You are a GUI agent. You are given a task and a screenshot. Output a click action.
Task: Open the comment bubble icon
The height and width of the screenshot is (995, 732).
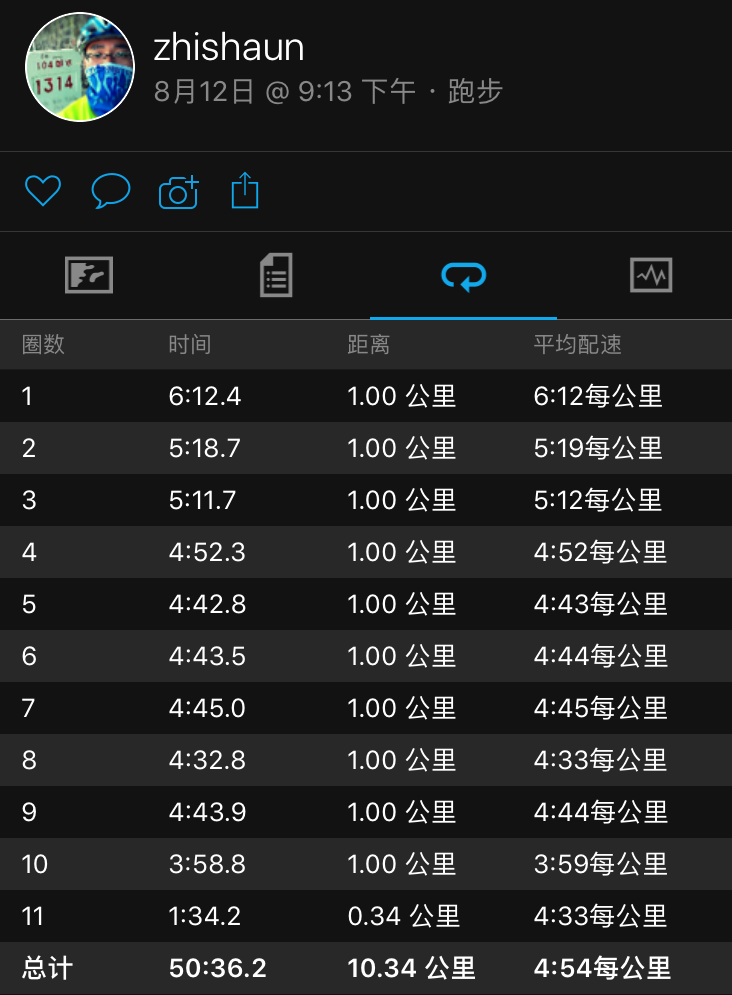click(x=111, y=190)
